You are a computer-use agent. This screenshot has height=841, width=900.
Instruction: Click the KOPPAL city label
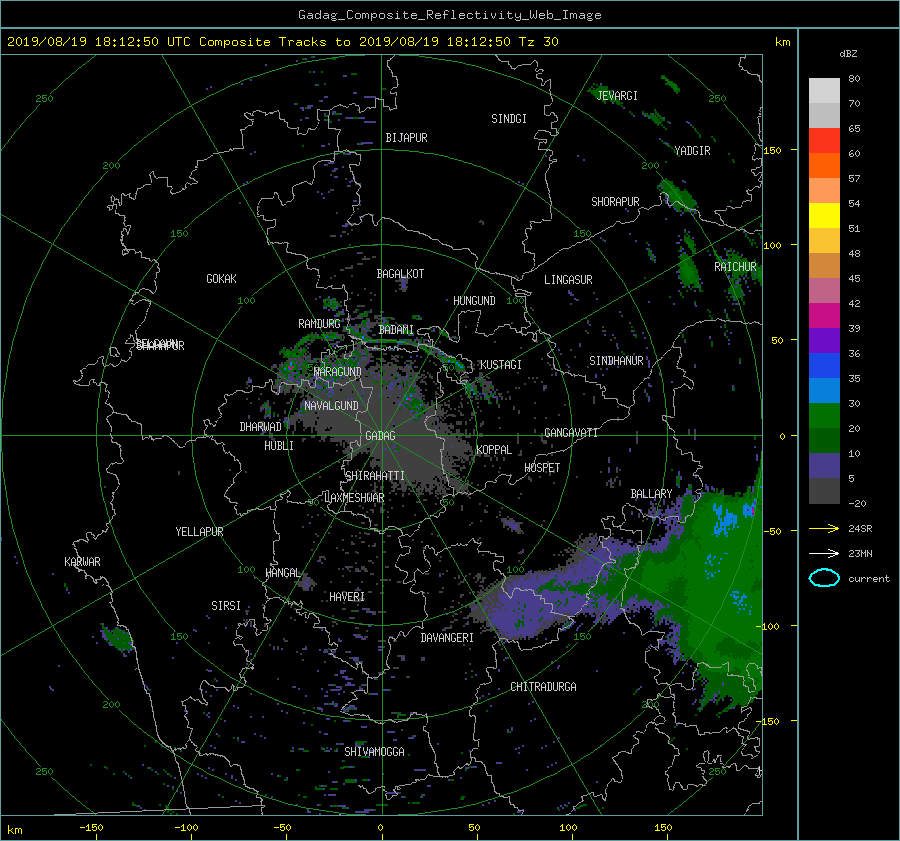[x=494, y=449]
